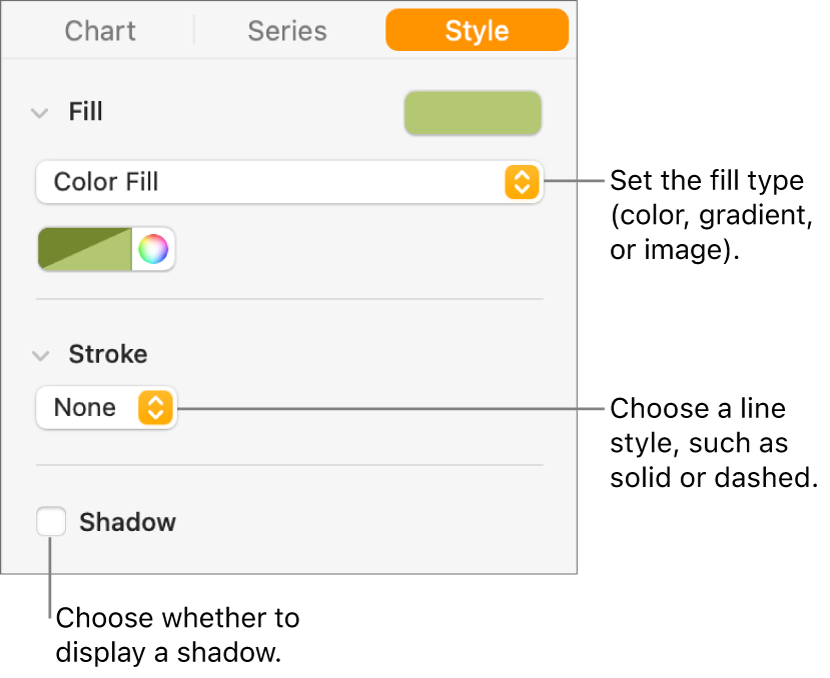
Task: Open the two-tone green color well
Action: pyautogui.click(x=86, y=249)
